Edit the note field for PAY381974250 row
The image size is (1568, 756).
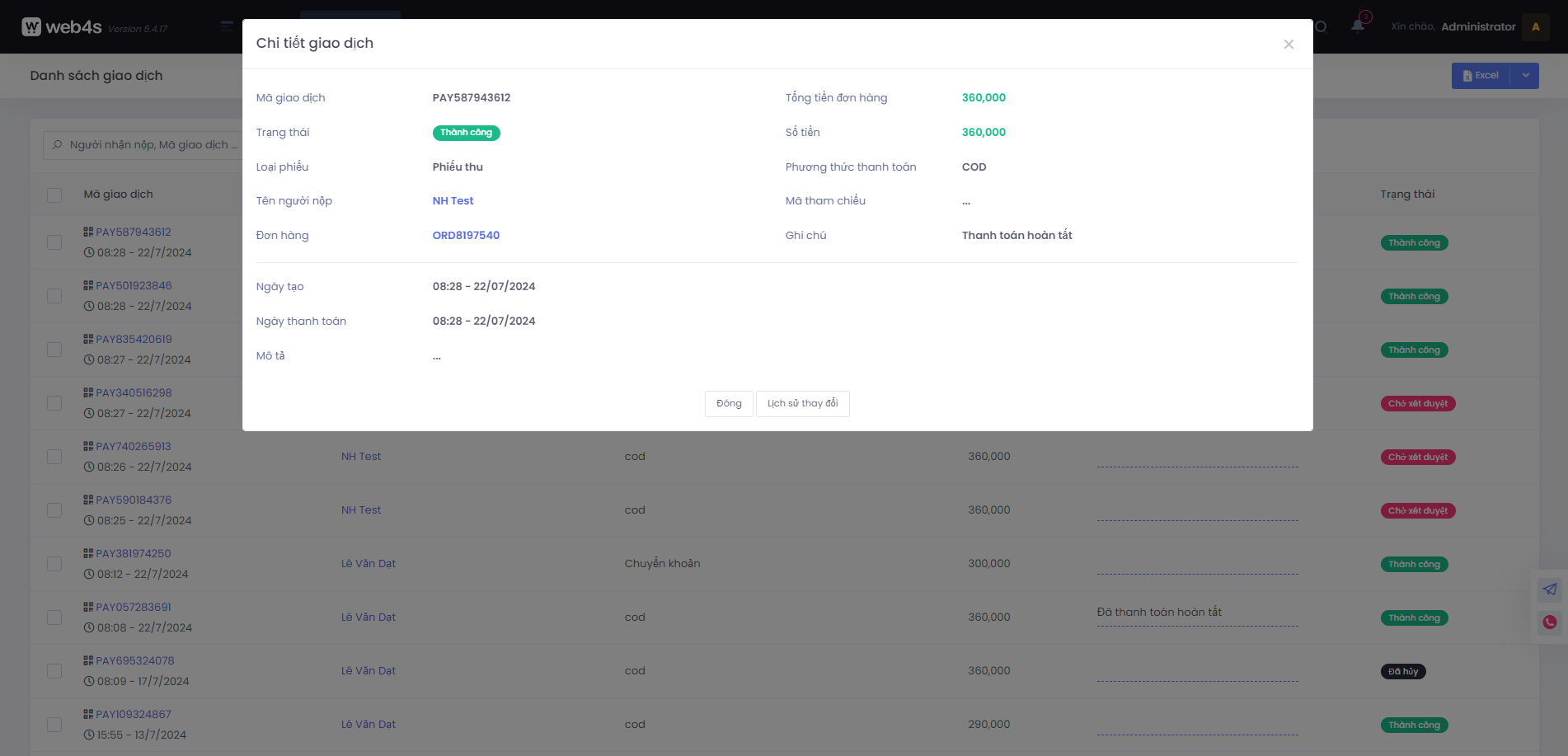click(x=1197, y=564)
